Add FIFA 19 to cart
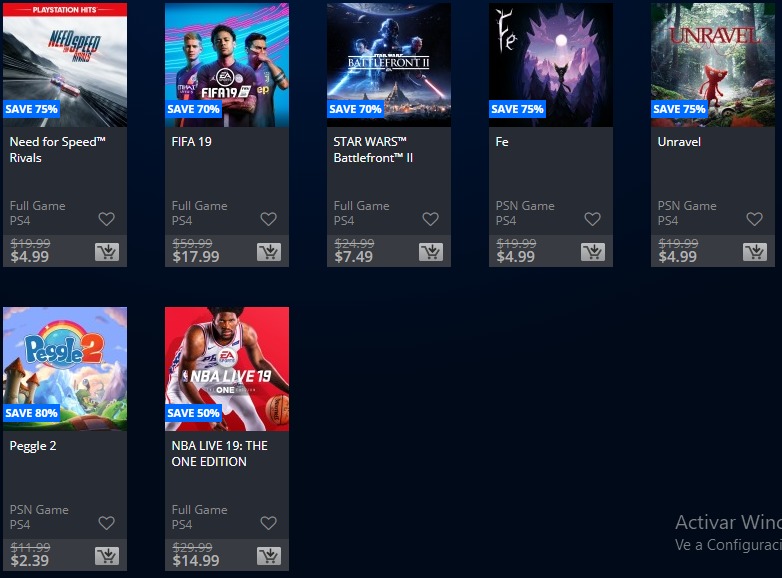Viewport: 782px width, 578px height. pyautogui.click(x=269, y=252)
